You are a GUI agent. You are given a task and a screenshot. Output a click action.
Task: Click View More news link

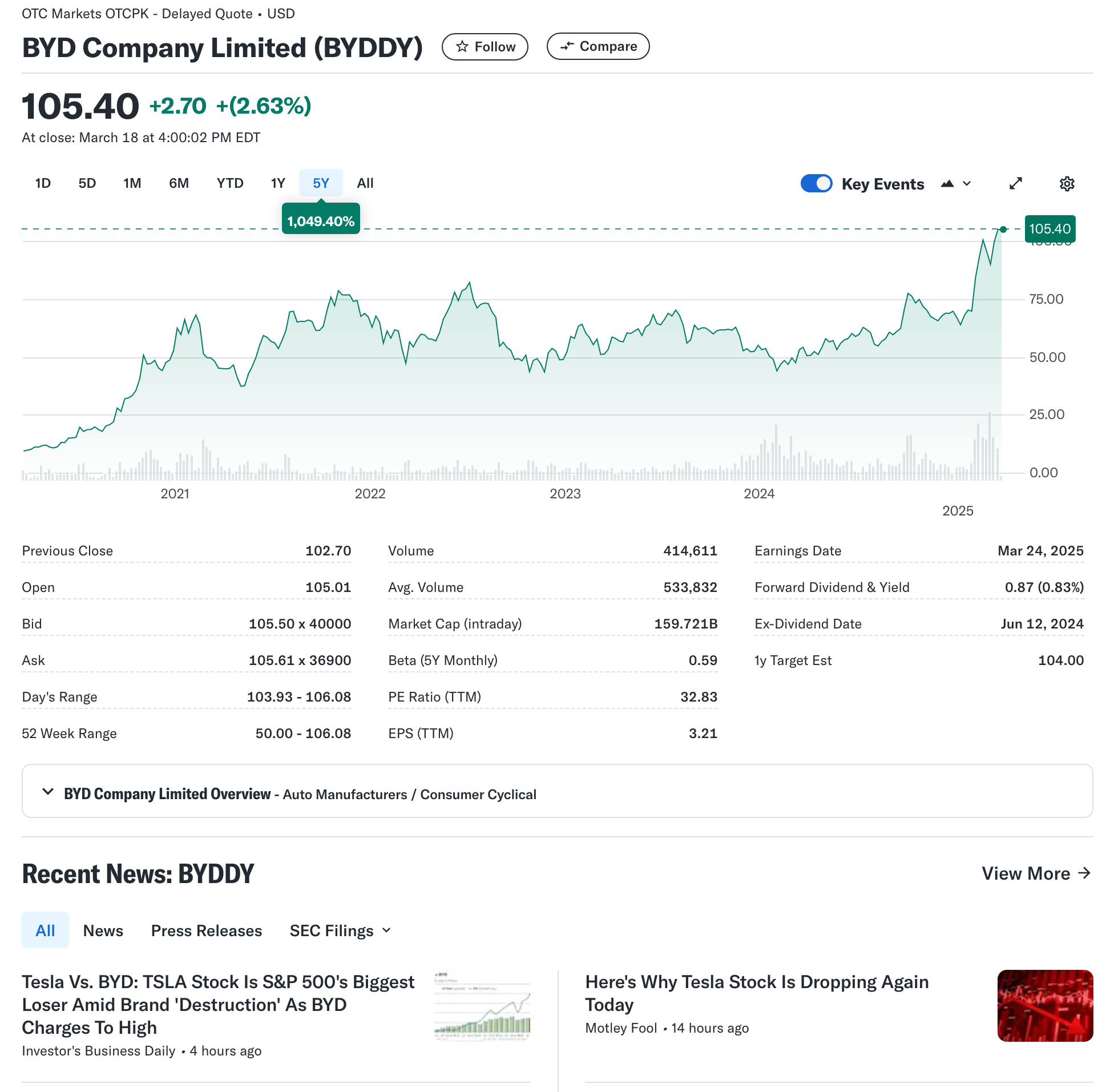click(x=1036, y=873)
